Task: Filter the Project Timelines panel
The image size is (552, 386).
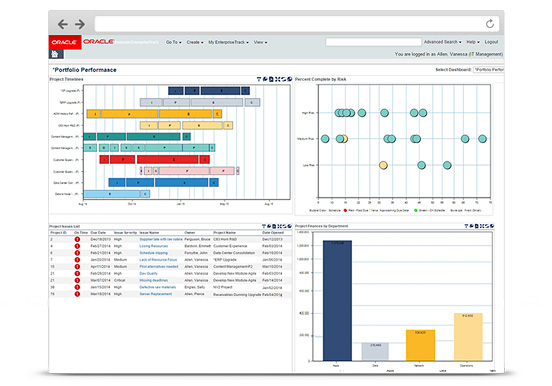Action: 259,79
